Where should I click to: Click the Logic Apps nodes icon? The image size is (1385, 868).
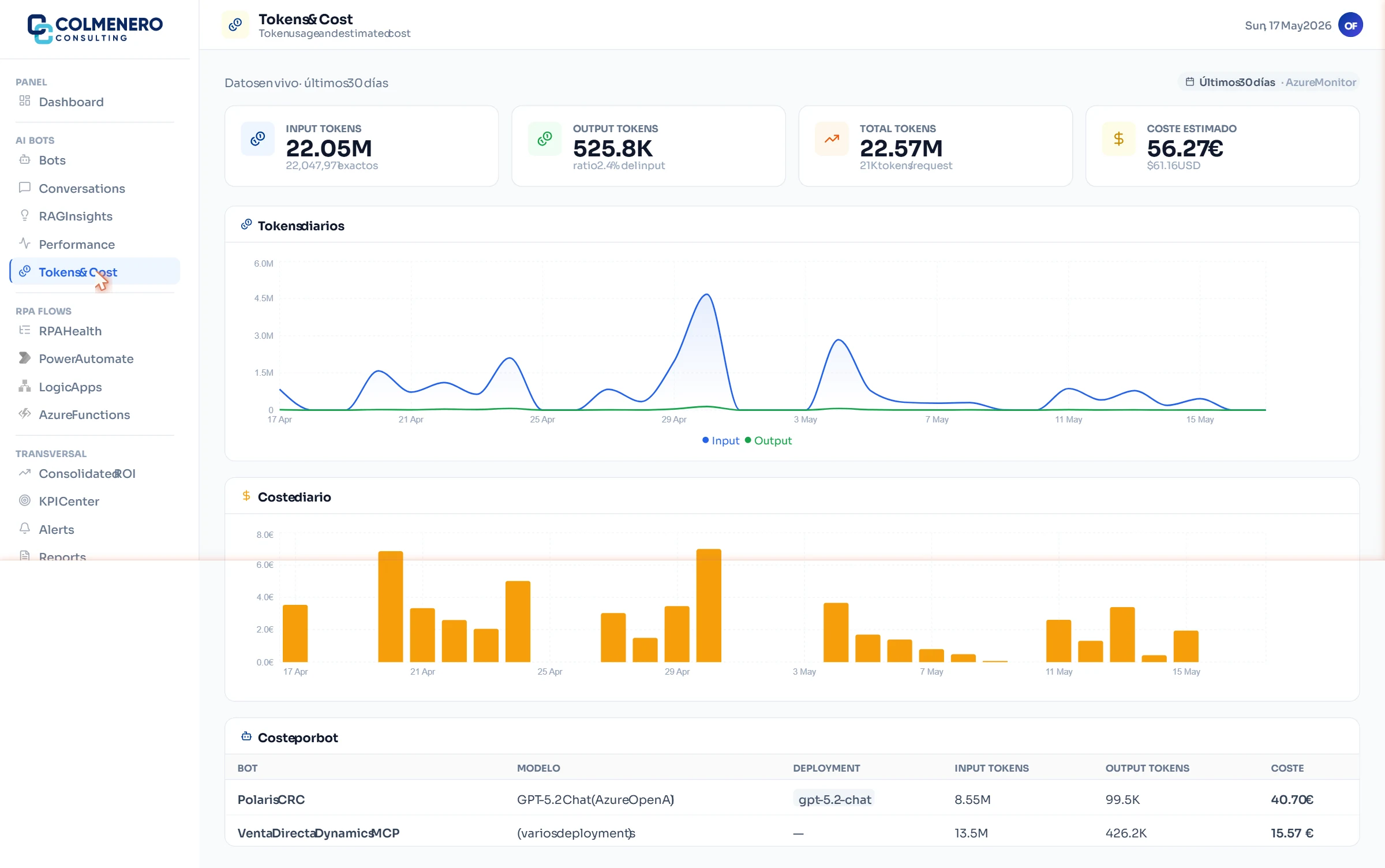pos(24,386)
